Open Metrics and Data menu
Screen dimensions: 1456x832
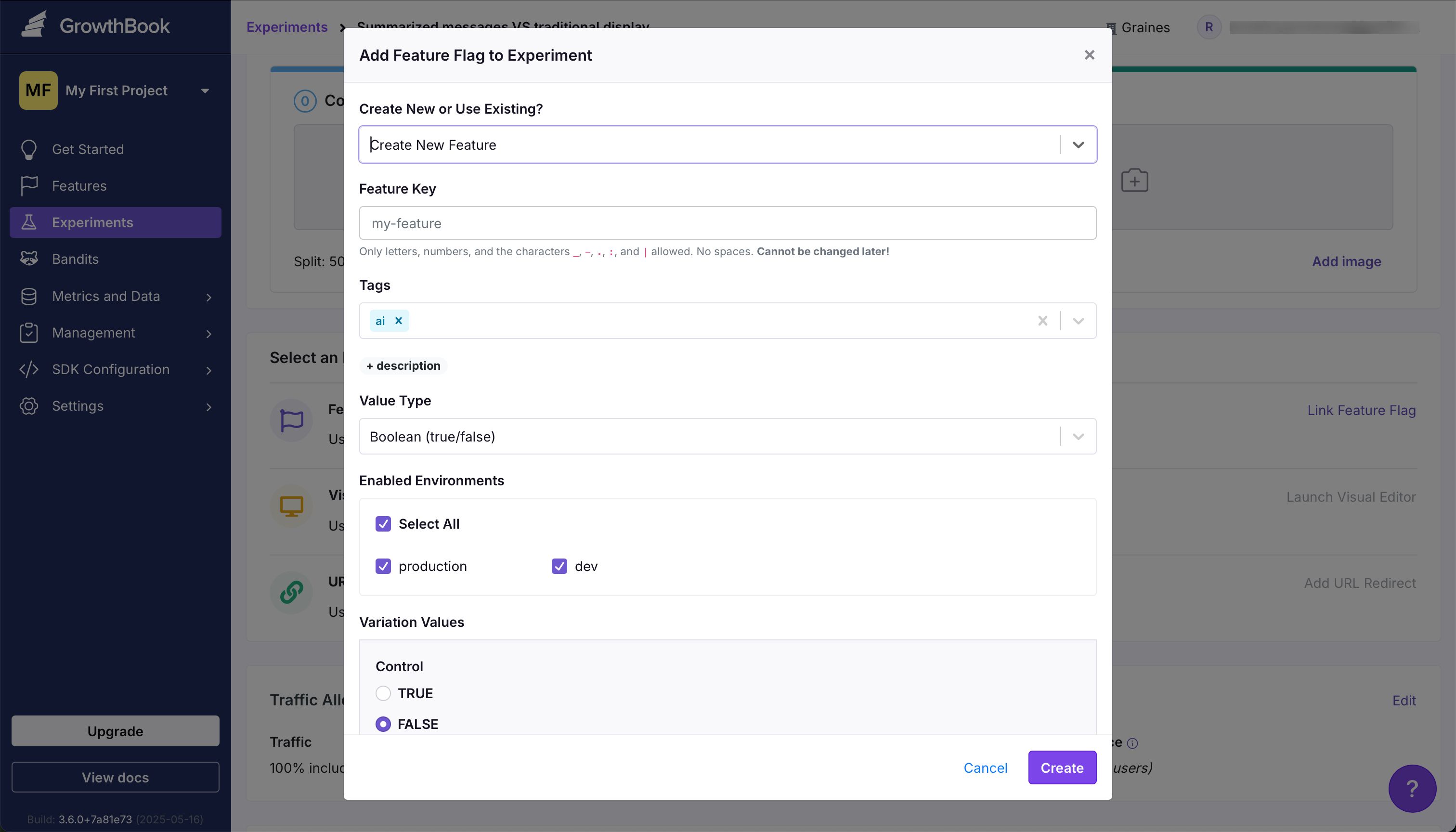(x=116, y=296)
